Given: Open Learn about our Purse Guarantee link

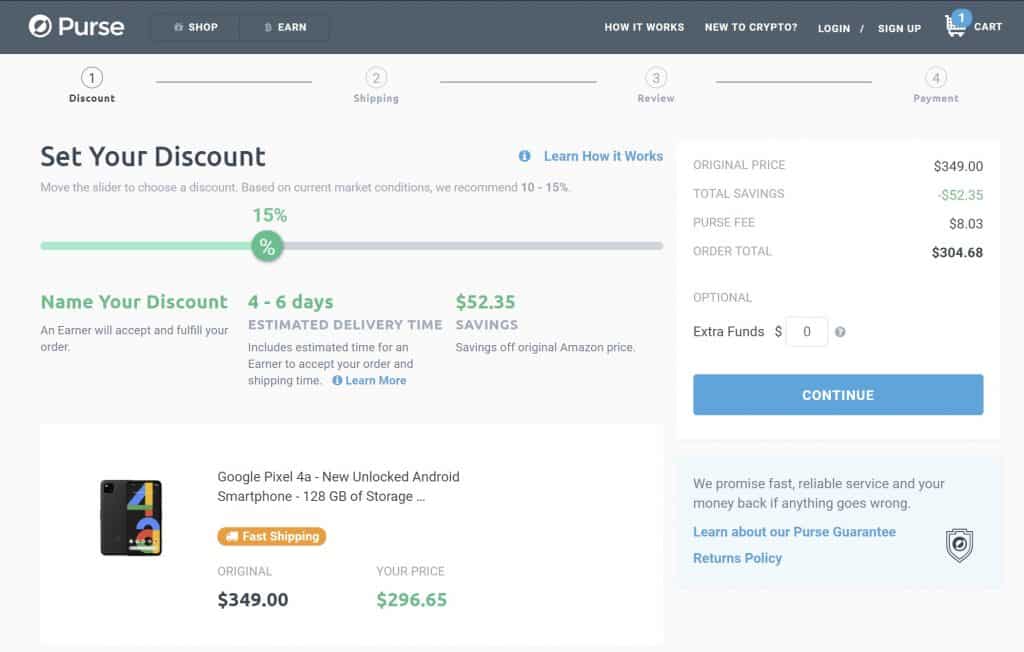Looking at the screenshot, I should 794,532.
